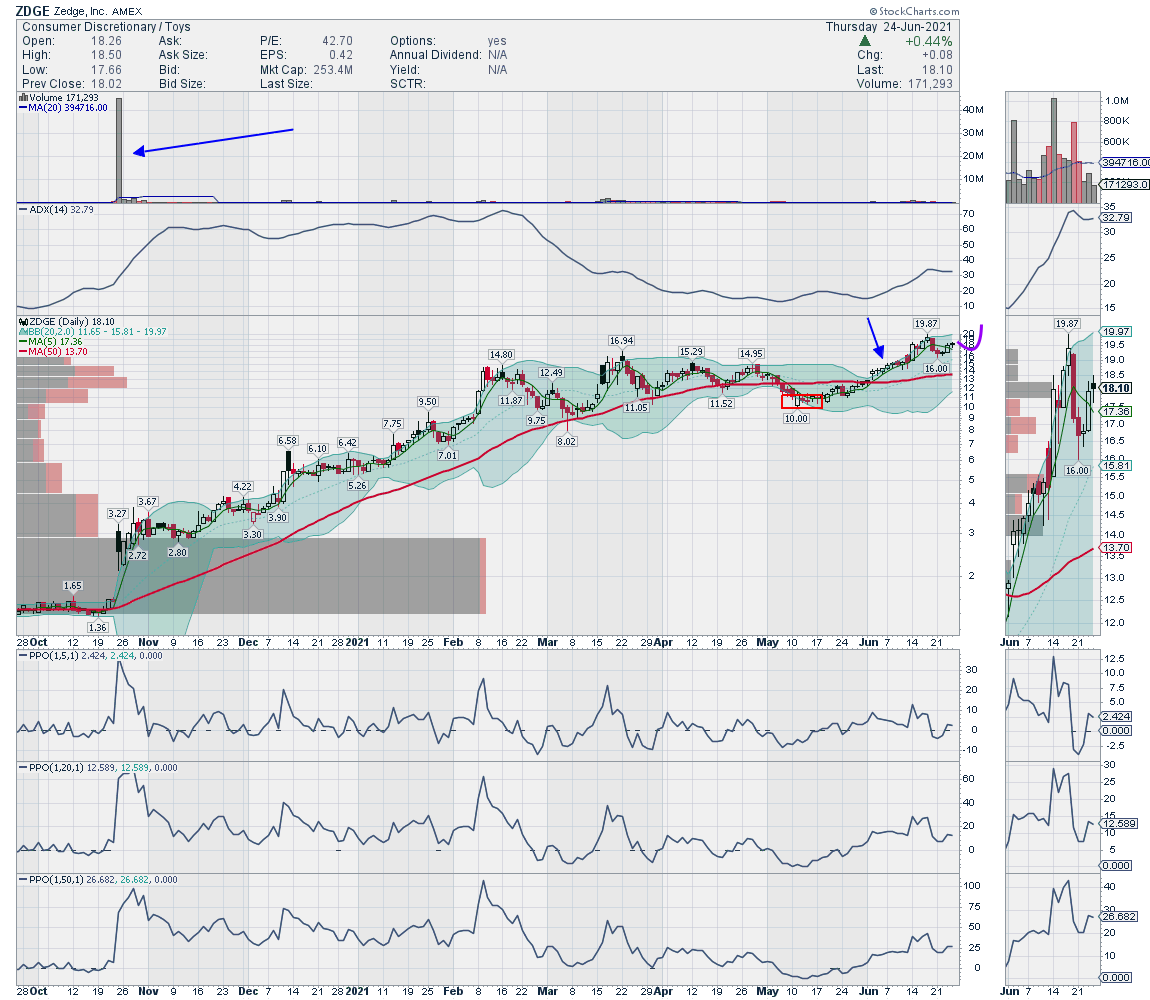
Task: Click the 19.97 upper band value tag
Action: tap(1116, 332)
